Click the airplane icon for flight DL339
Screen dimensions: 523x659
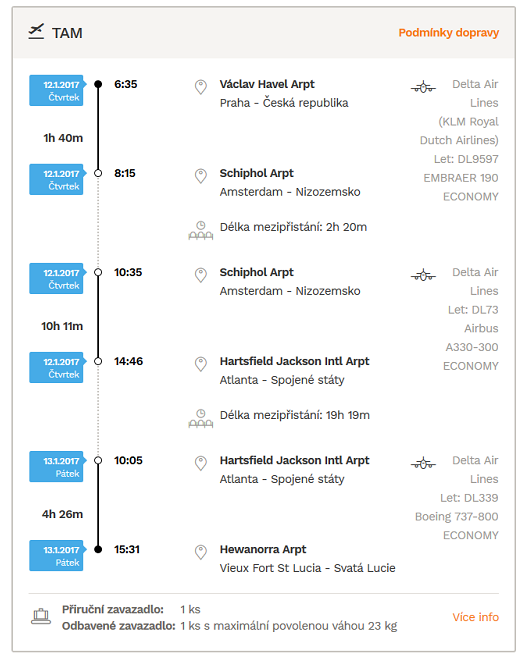(423, 463)
